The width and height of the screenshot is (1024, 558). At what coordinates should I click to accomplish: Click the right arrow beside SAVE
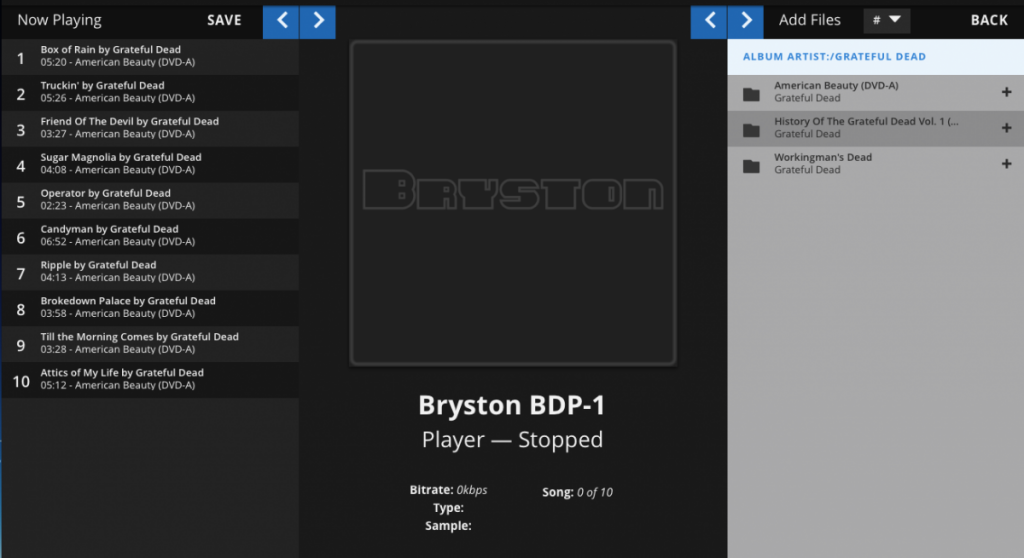(318, 22)
